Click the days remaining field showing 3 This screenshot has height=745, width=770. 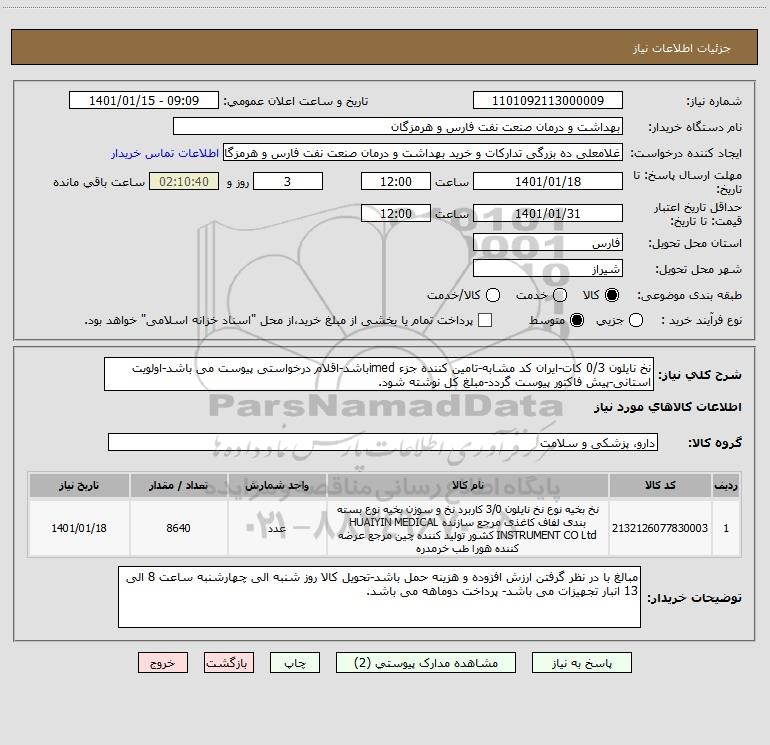pyautogui.click(x=288, y=181)
